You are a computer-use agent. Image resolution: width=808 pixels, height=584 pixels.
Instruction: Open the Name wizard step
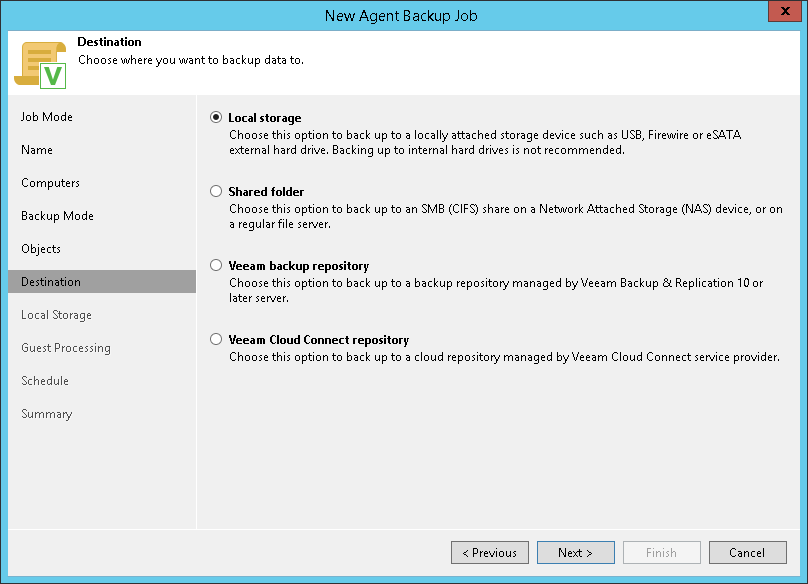37,150
